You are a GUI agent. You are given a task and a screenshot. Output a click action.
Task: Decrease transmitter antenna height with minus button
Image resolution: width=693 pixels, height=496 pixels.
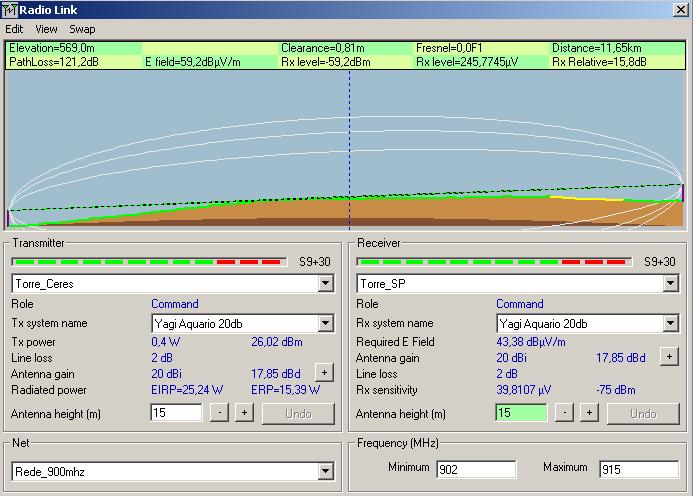pyautogui.click(x=219, y=413)
